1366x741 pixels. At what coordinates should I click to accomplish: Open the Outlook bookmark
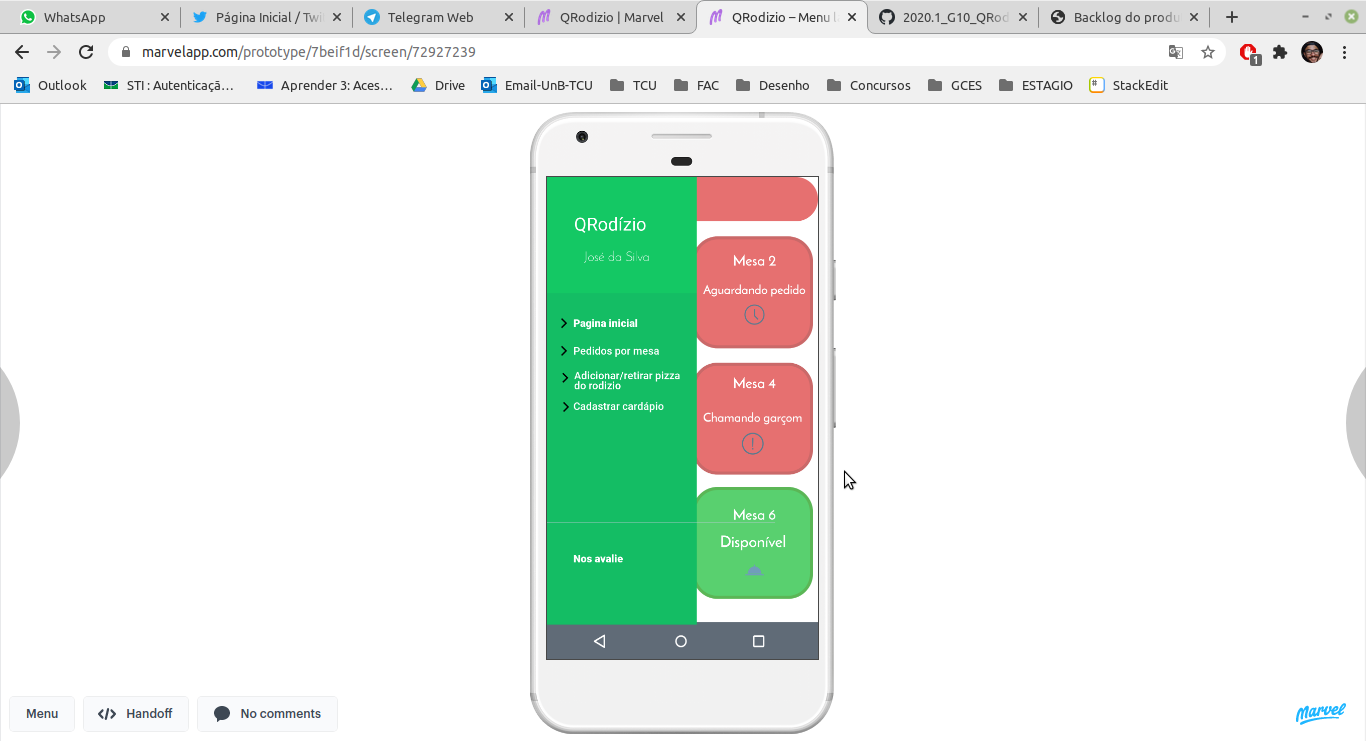tap(51, 85)
